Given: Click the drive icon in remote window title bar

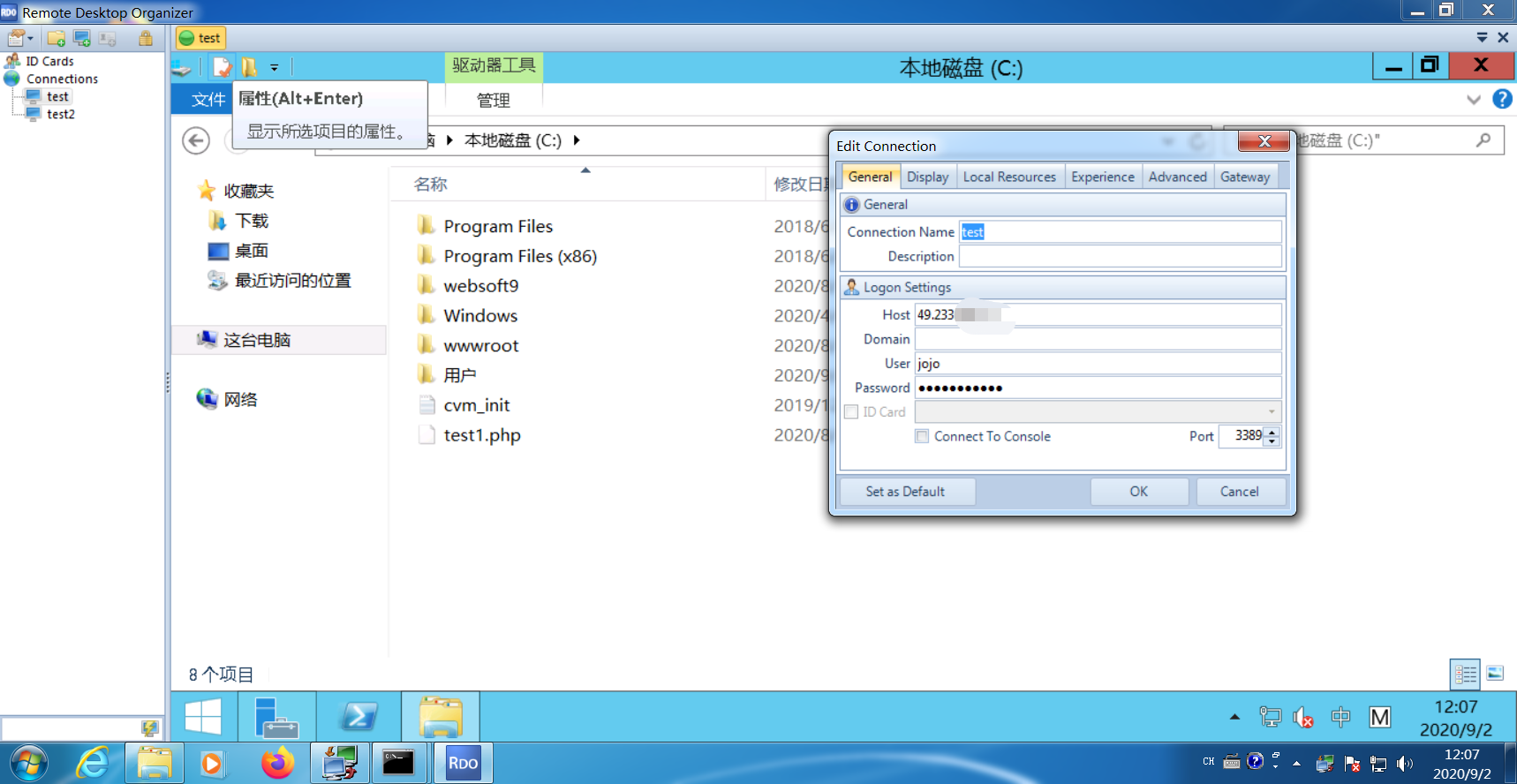Looking at the screenshot, I should (181, 67).
